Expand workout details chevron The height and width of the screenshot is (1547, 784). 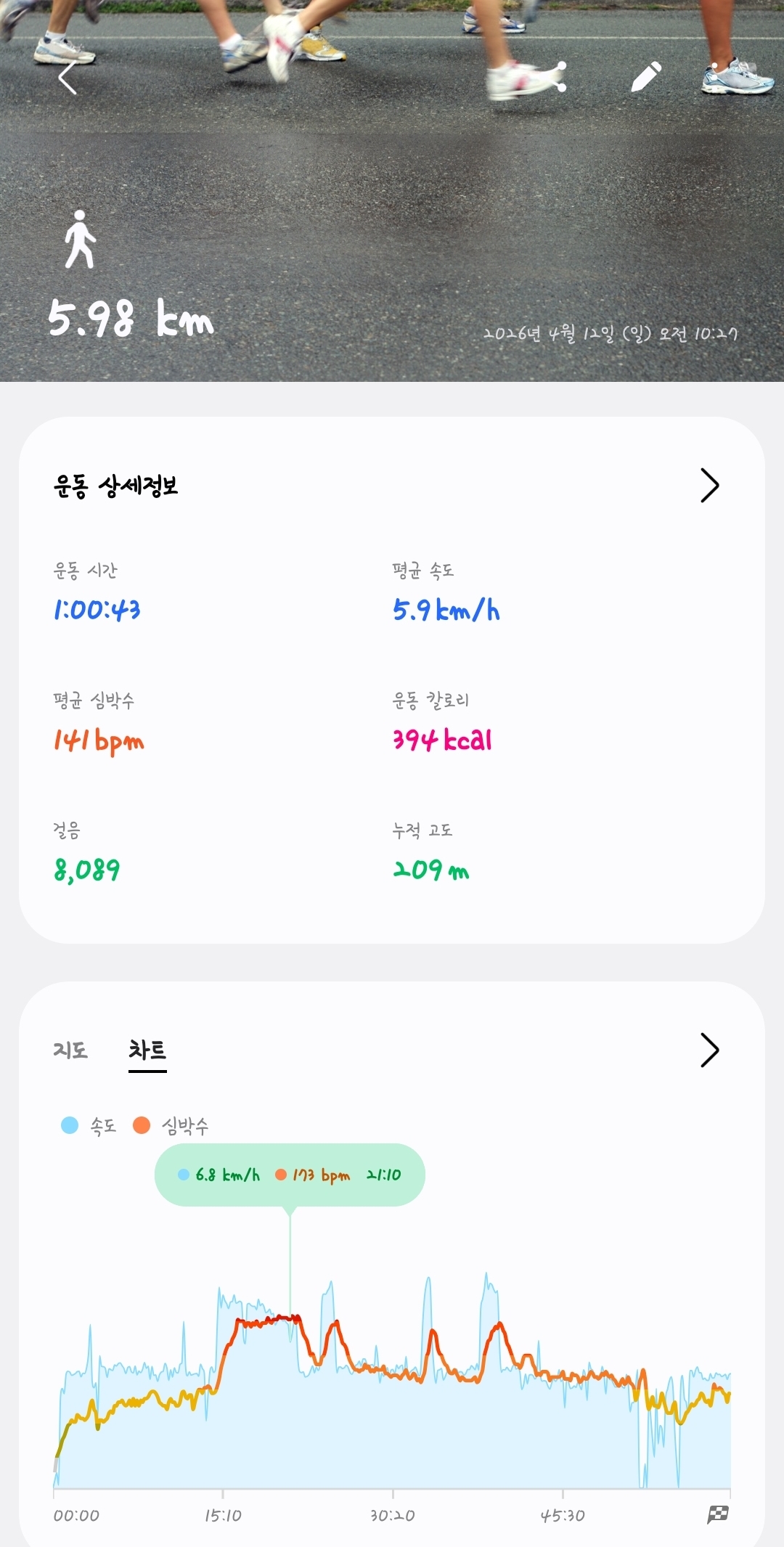(709, 486)
